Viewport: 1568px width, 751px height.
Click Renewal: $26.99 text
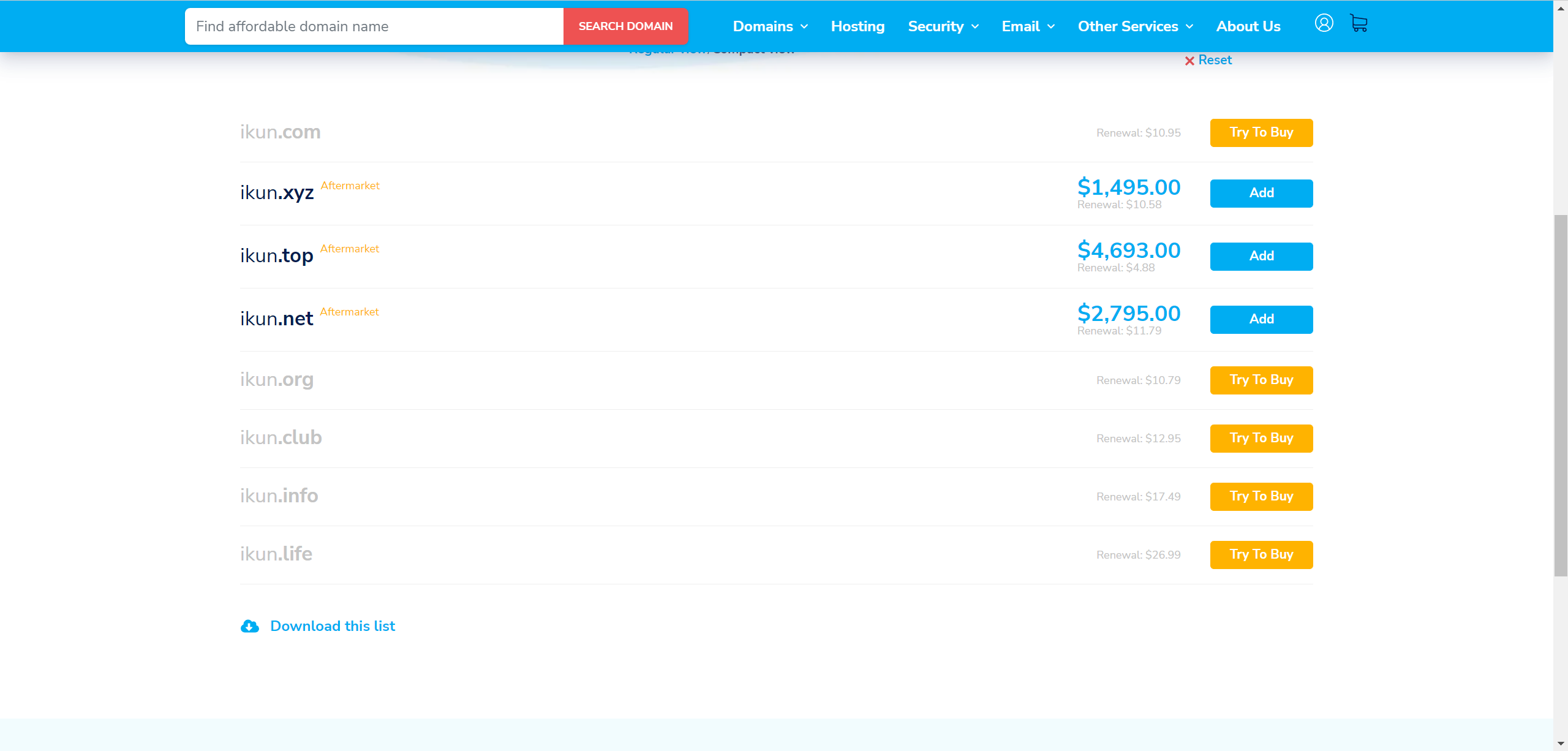[1139, 555]
